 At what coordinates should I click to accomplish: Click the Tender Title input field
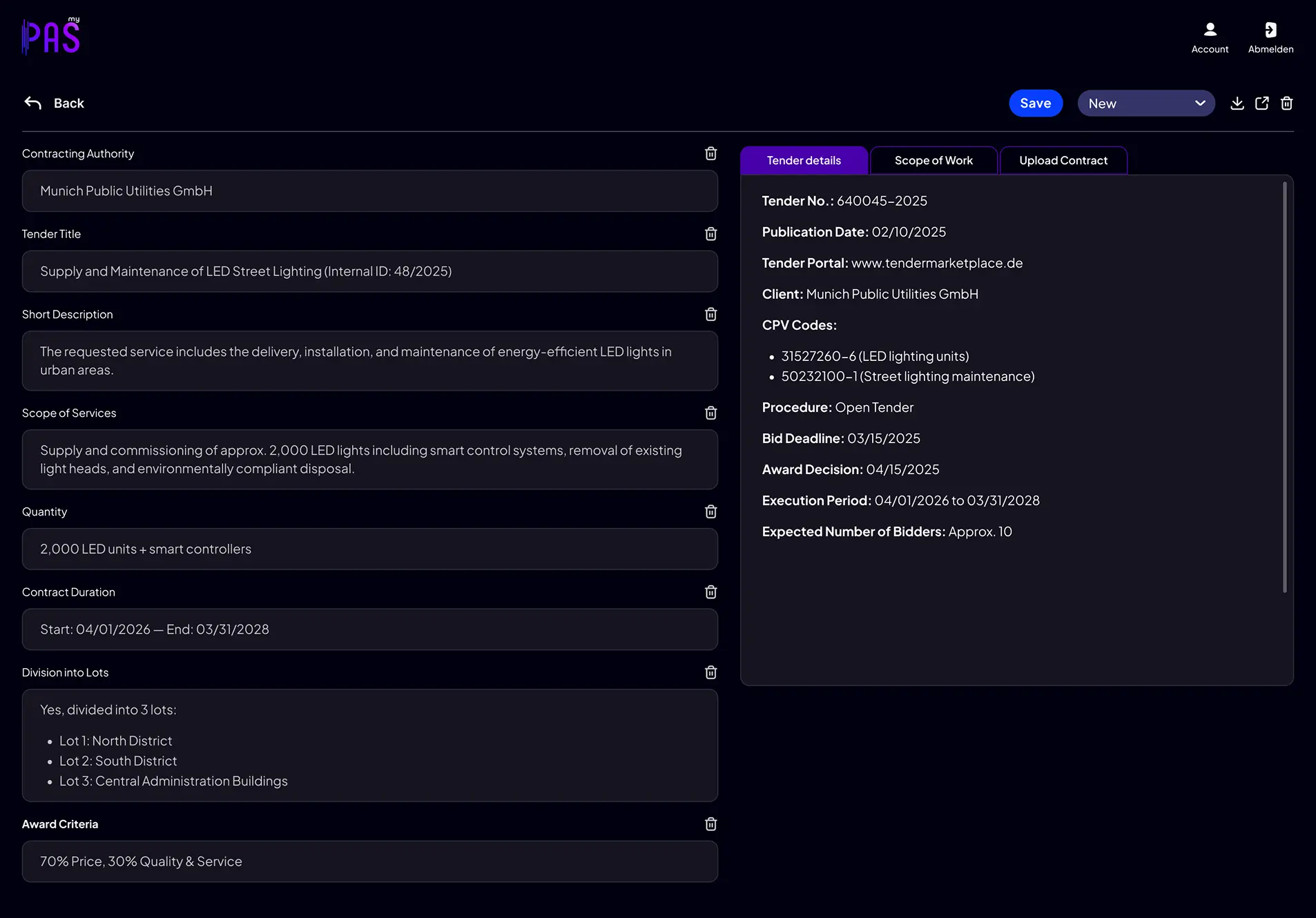tap(370, 271)
